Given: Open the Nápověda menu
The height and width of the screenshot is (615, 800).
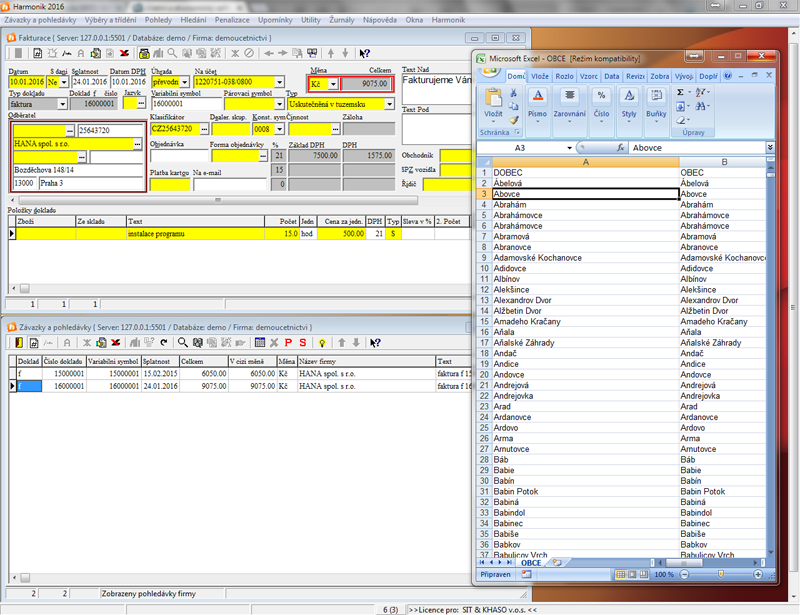Looking at the screenshot, I should coord(380,20).
